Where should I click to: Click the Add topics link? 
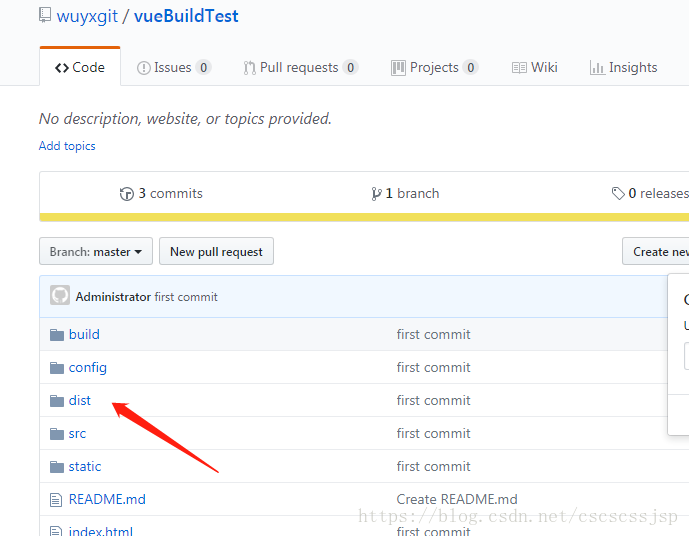pyautogui.click(x=67, y=146)
